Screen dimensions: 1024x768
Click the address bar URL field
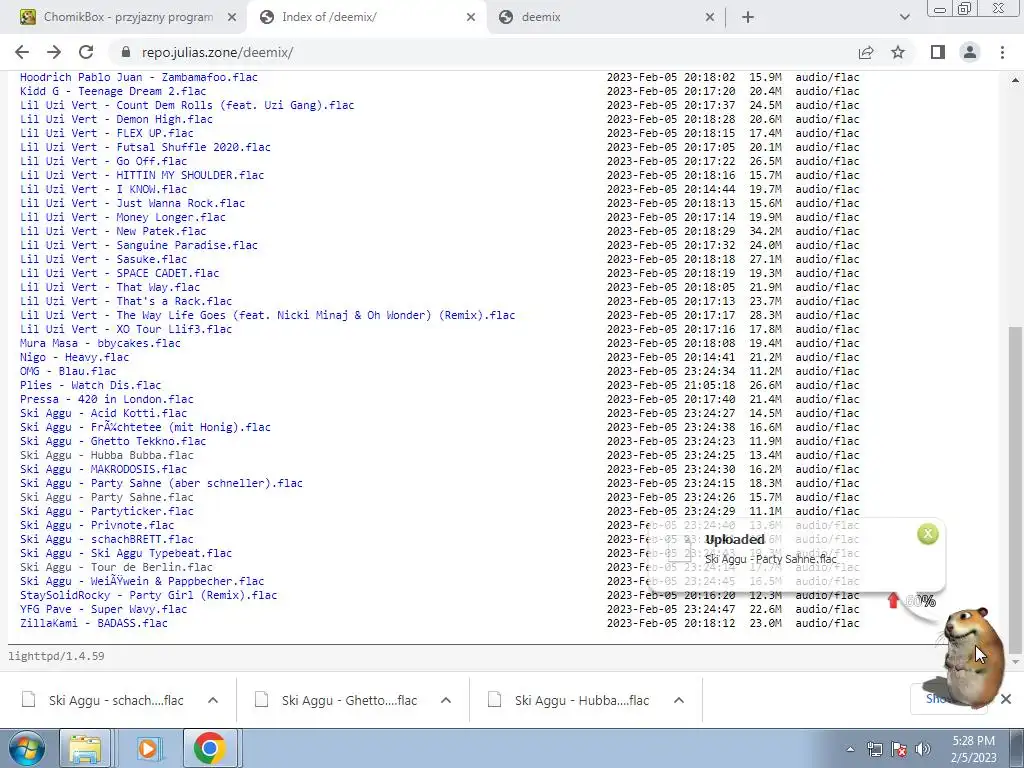click(483, 52)
